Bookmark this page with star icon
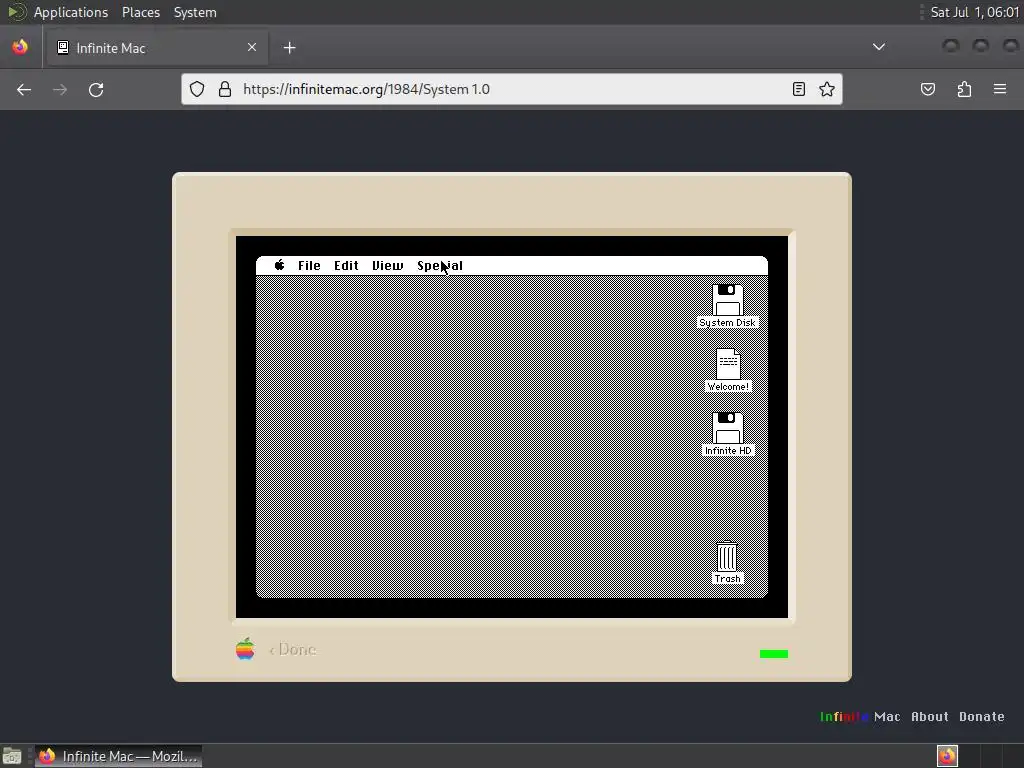Viewport: 1024px width, 768px height. point(827,89)
